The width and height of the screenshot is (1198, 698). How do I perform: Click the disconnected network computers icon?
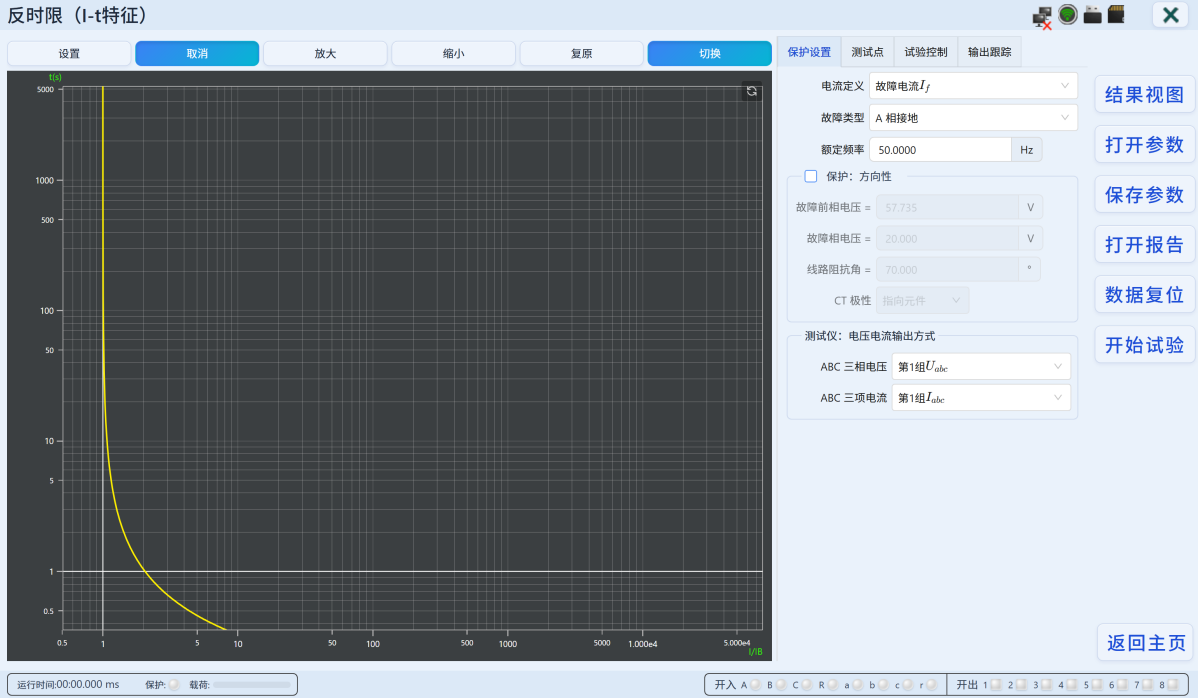tap(1042, 17)
